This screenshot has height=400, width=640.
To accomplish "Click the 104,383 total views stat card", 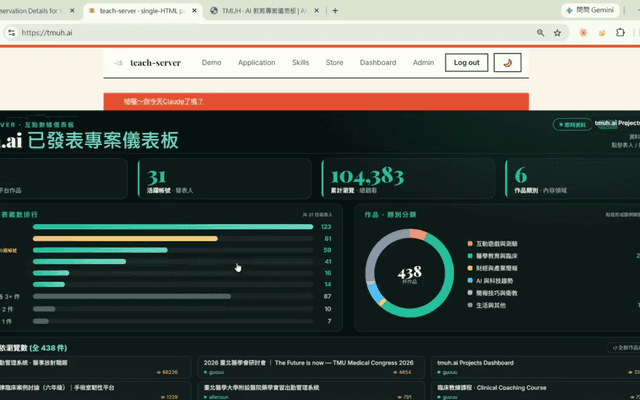I will [x=408, y=179].
